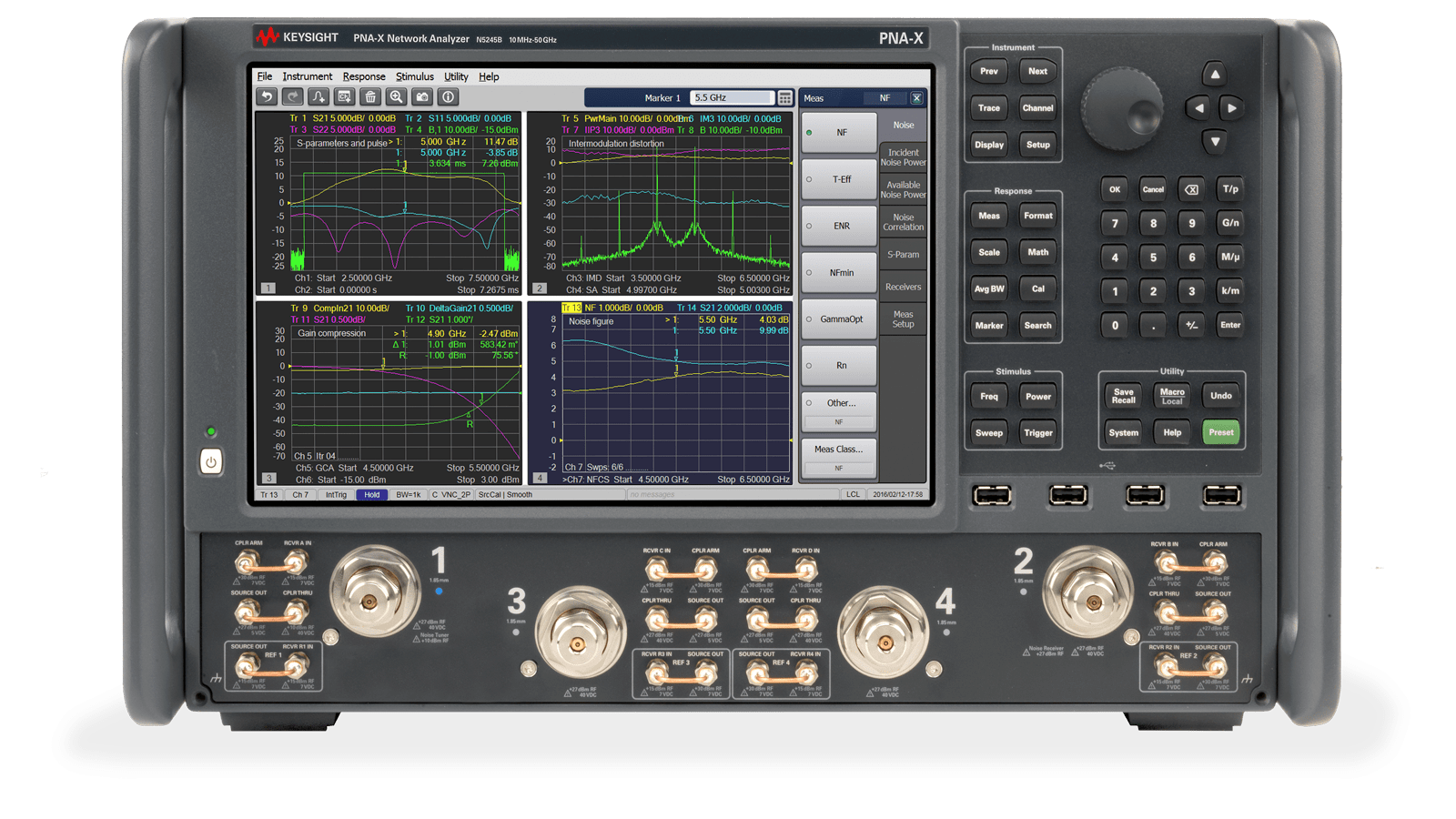Viewport: 1456px width, 819px height.
Task: Switch to the Noise Correlation tab
Action: pyautogui.click(x=904, y=222)
